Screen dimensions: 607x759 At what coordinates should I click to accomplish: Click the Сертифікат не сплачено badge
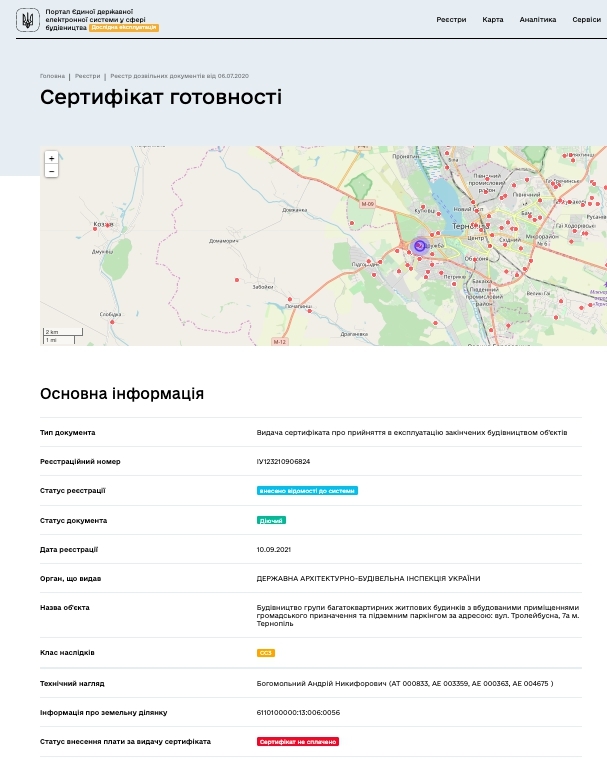[298, 742]
